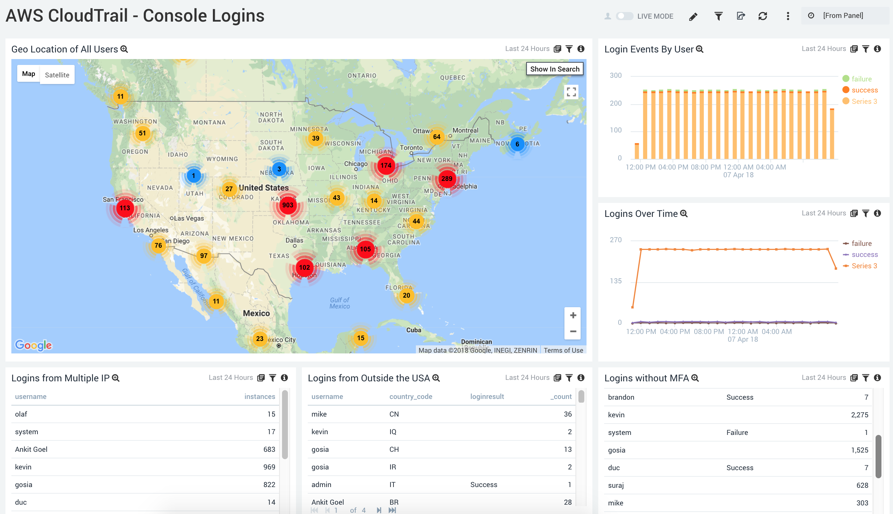Click copy icon in Geo Location panel header
Image resolution: width=893 pixels, height=514 pixels.
557,49
